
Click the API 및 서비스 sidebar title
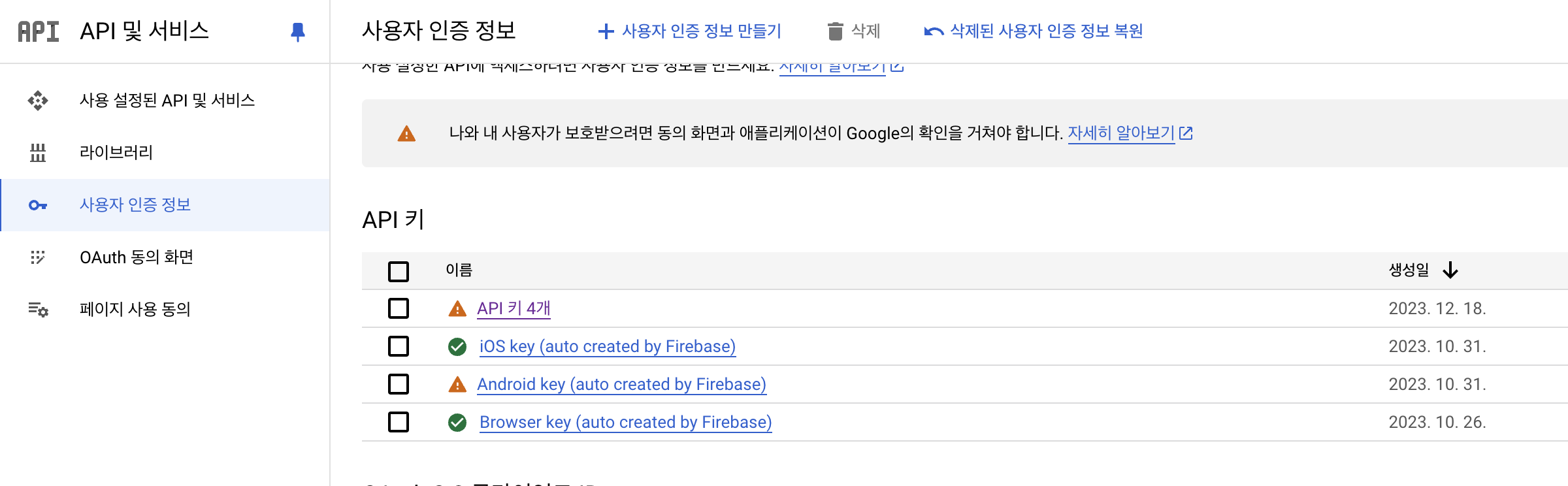[144, 31]
